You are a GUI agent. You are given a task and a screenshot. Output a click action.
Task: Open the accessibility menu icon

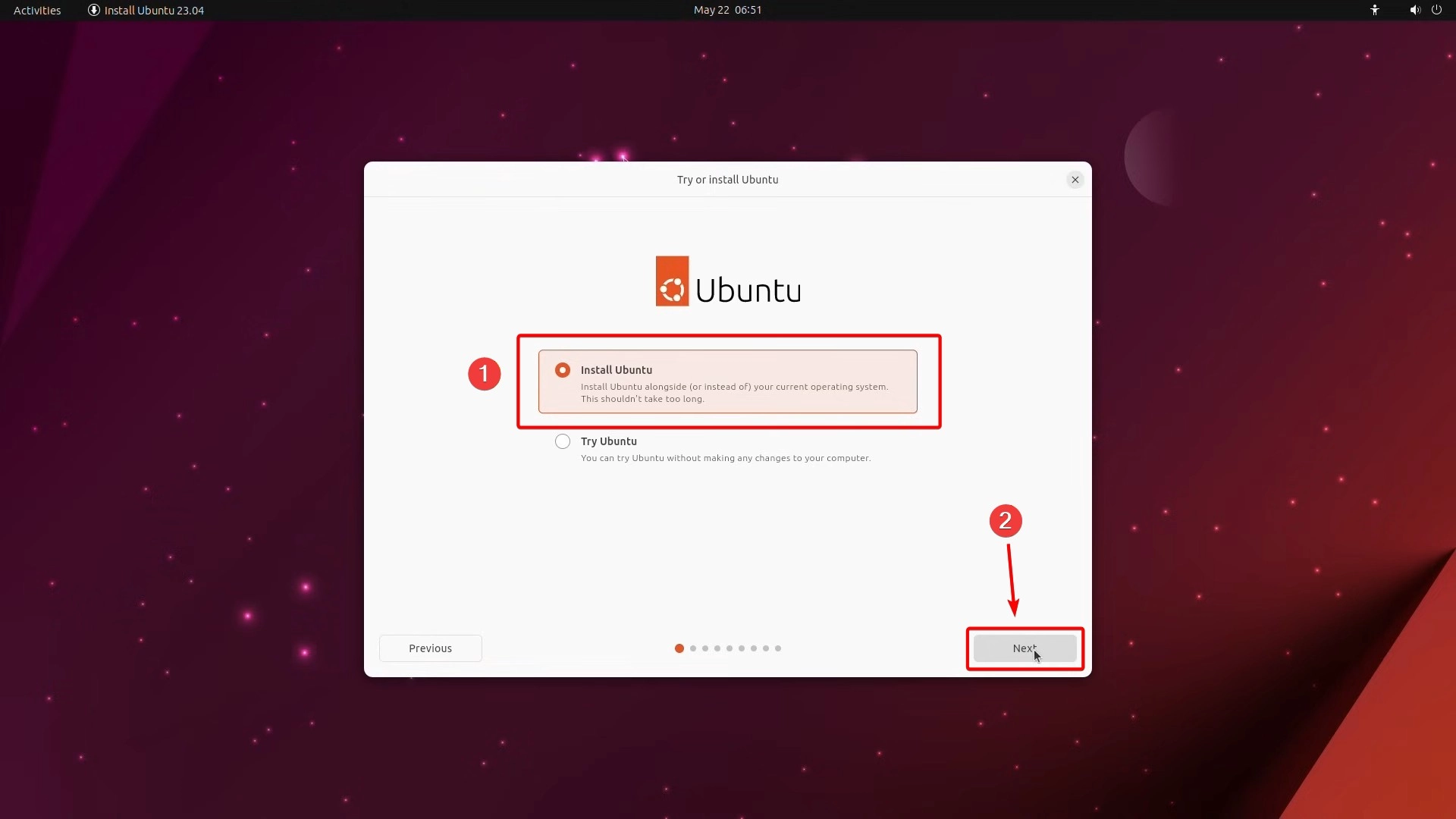[x=1375, y=10]
